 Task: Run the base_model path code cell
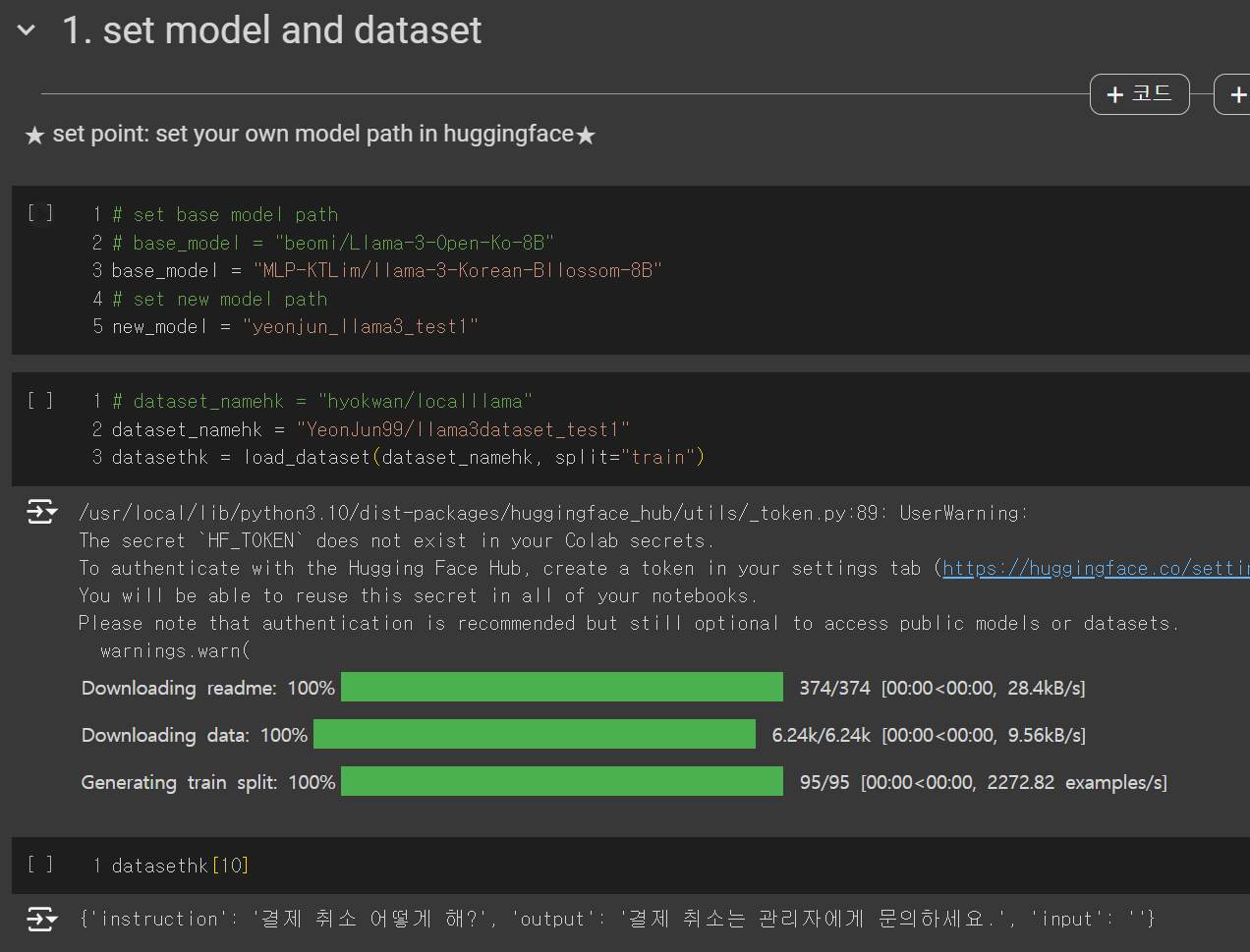click(x=40, y=213)
